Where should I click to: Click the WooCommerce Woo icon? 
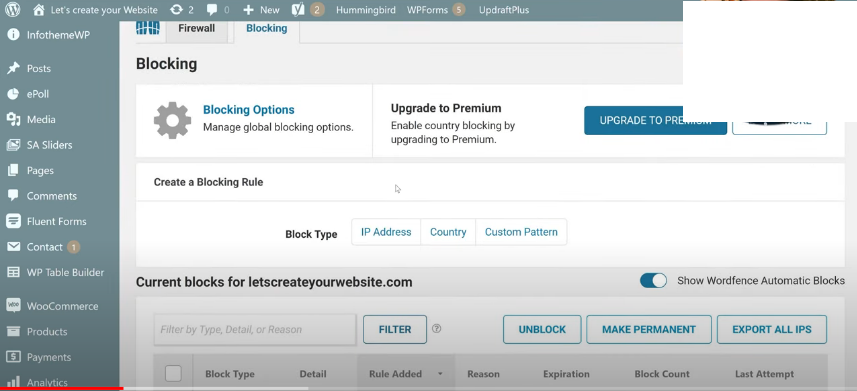tap(13, 305)
